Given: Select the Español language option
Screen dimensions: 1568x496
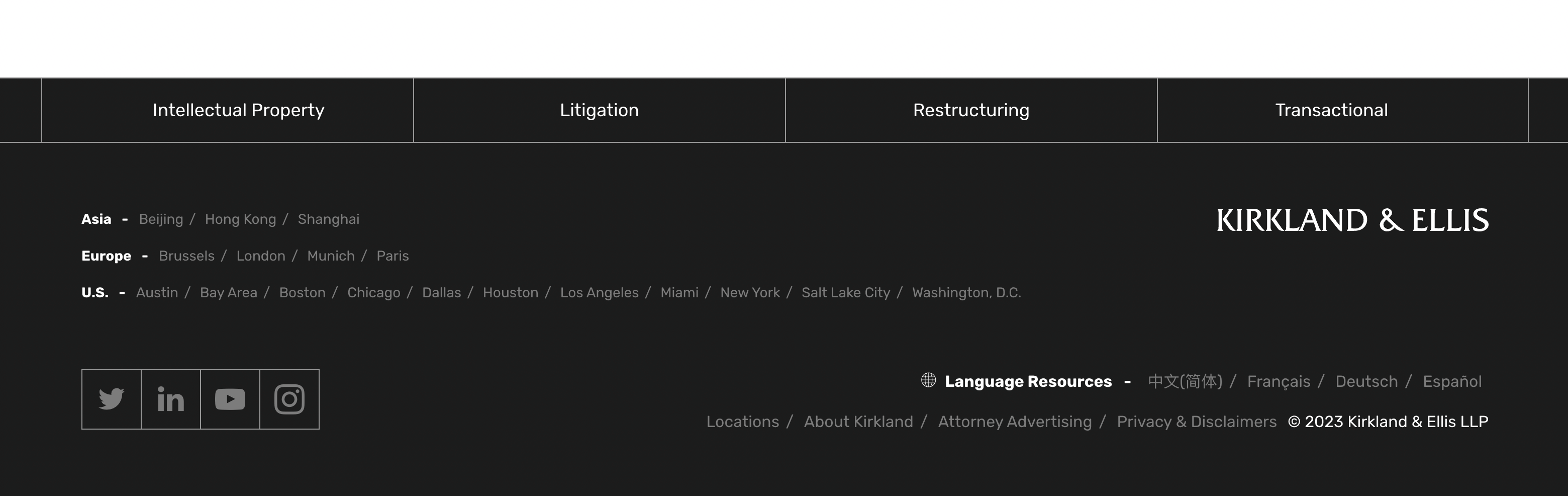Looking at the screenshot, I should [x=1452, y=381].
